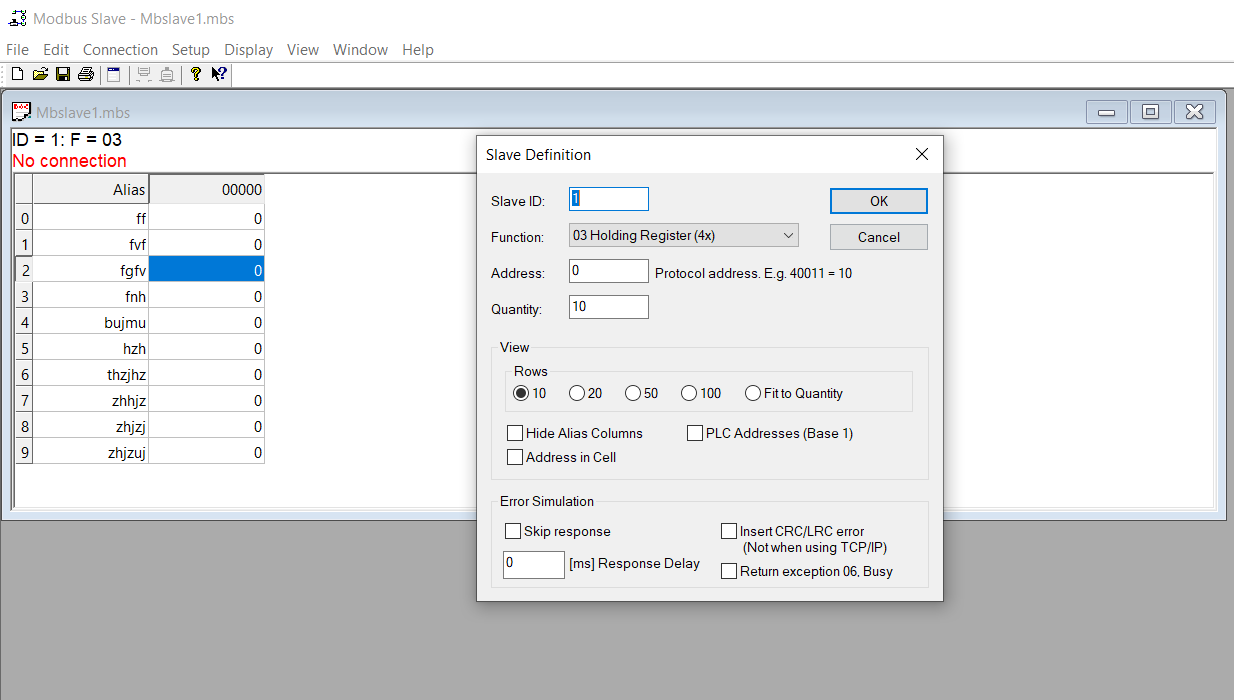Create a new Modbus Slave file
The image size is (1234, 700).
[x=16, y=73]
